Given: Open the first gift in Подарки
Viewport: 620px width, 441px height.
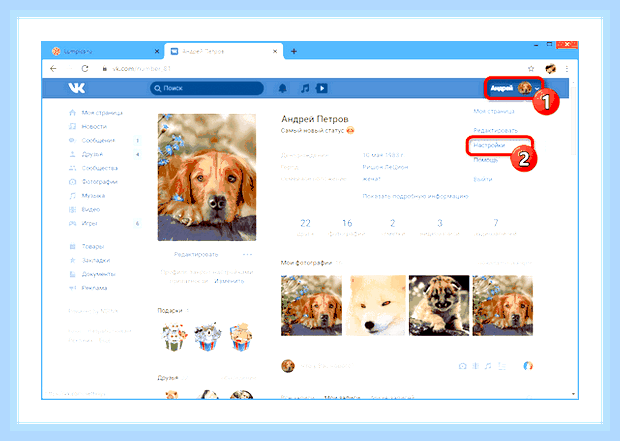Looking at the screenshot, I should click(x=174, y=337).
